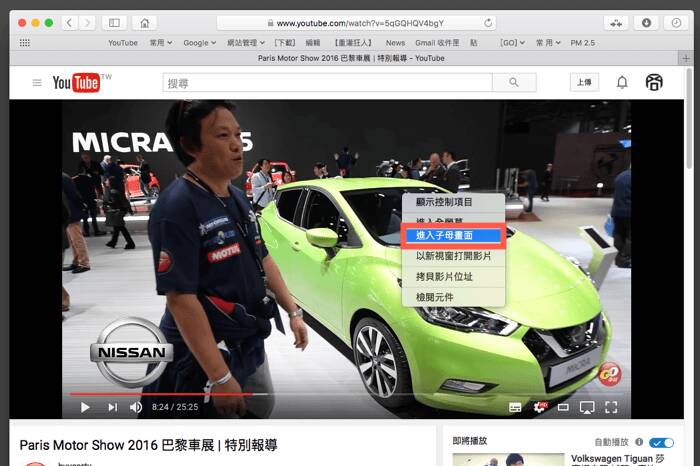
Task: Open the Gmail 收件匣 bookmark
Action: [437, 43]
